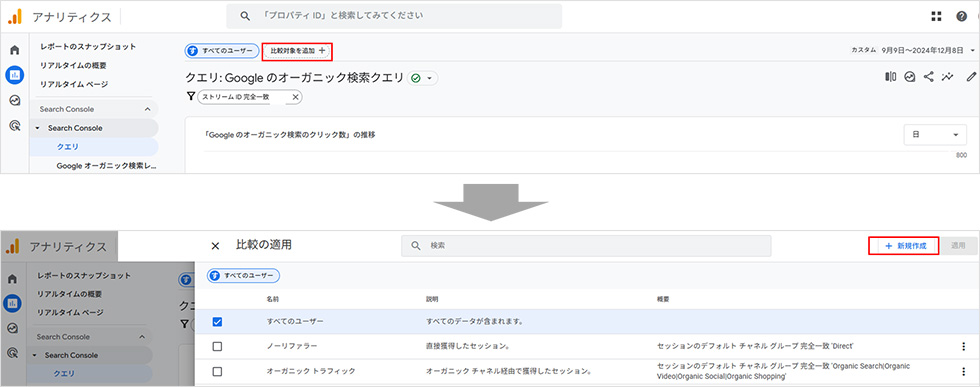Screen dimensions: 980x387
Task: Click 概要 column header
Action: pyautogui.click(x=663, y=299)
